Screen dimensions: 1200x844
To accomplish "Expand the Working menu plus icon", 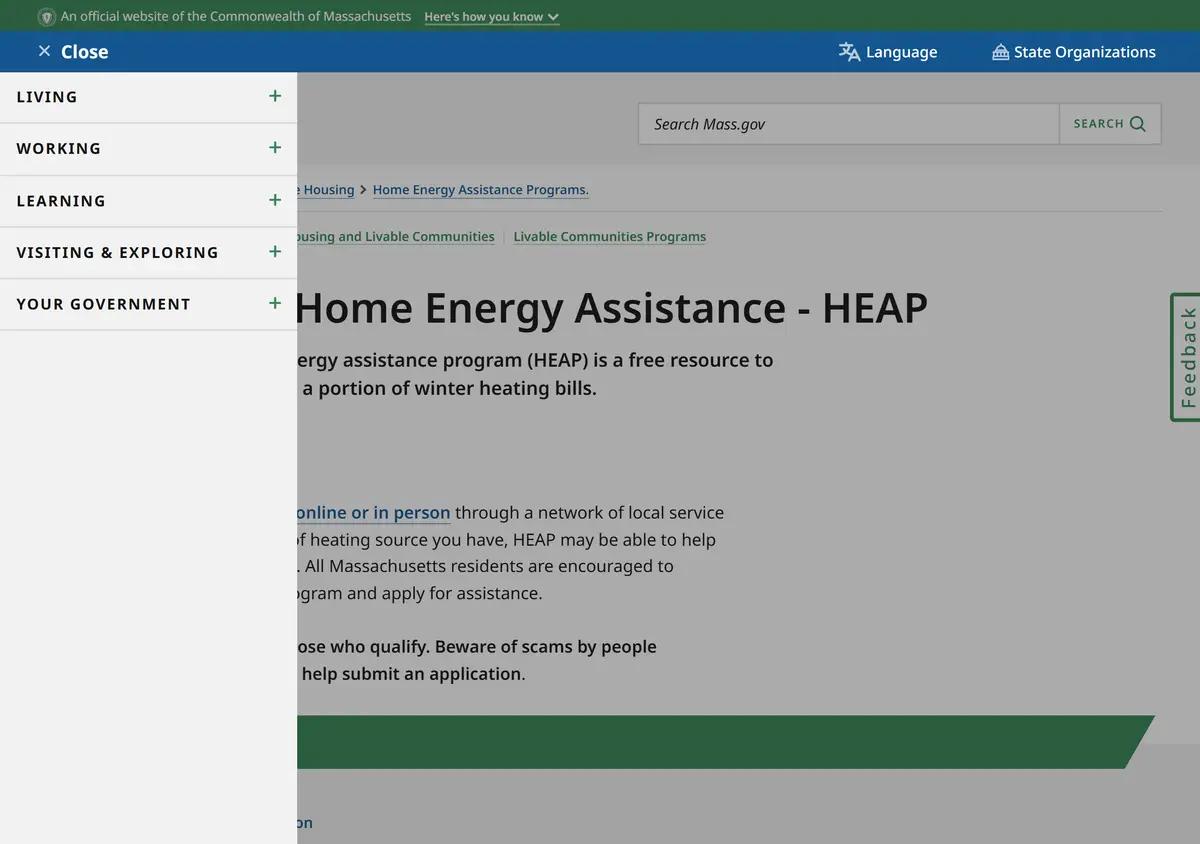I will pos(275,148).
